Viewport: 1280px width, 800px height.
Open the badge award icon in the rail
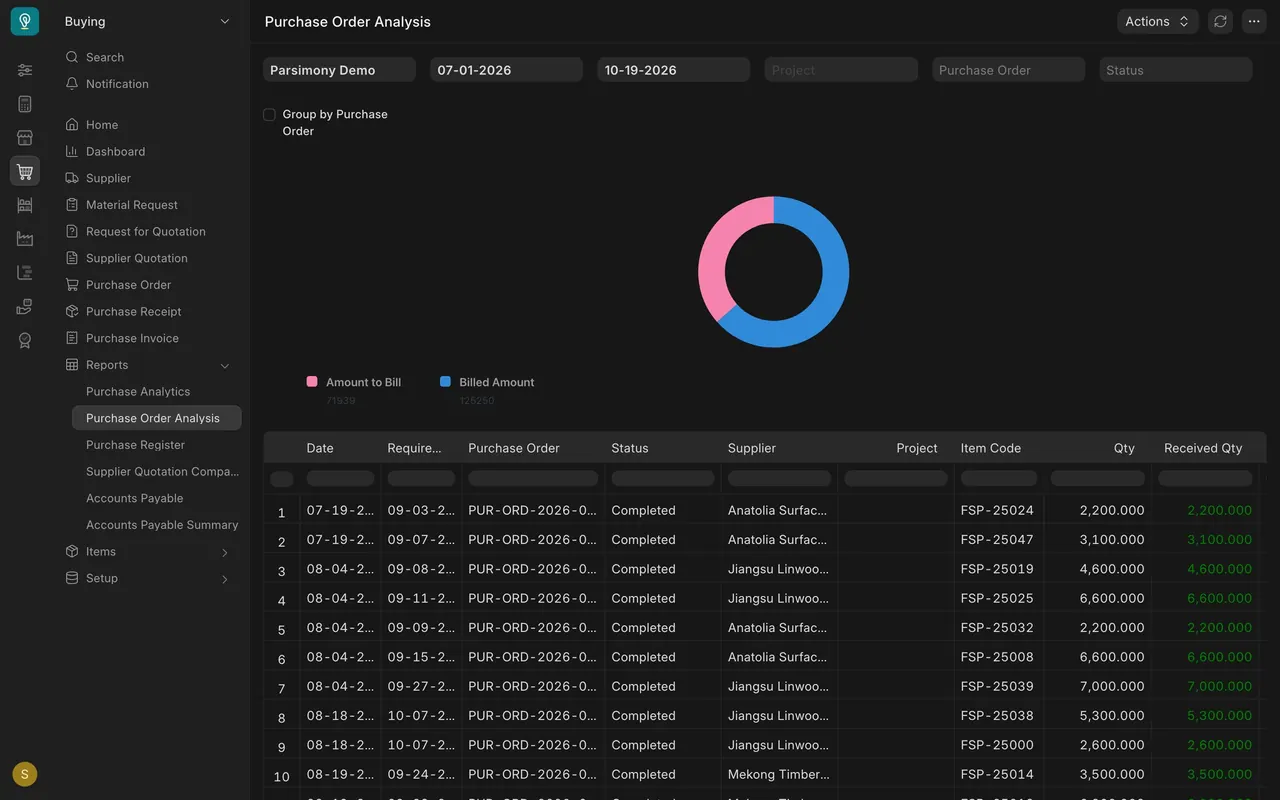(x=25, y=340)
